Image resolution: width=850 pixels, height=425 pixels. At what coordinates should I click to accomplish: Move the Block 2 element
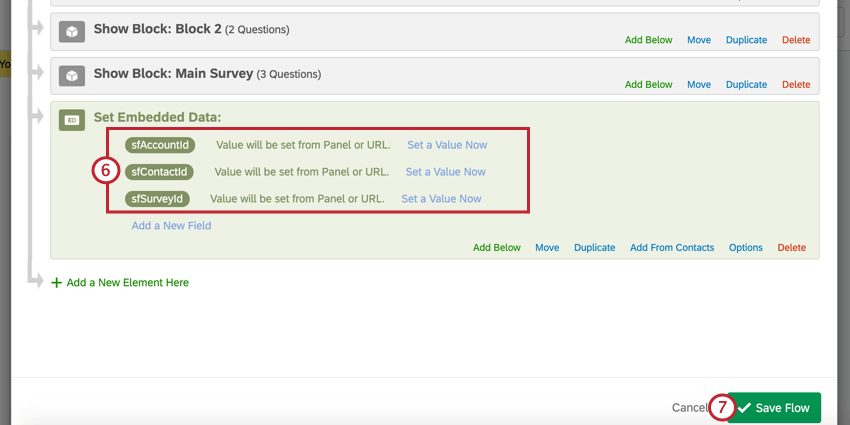[x=699, y=40]
